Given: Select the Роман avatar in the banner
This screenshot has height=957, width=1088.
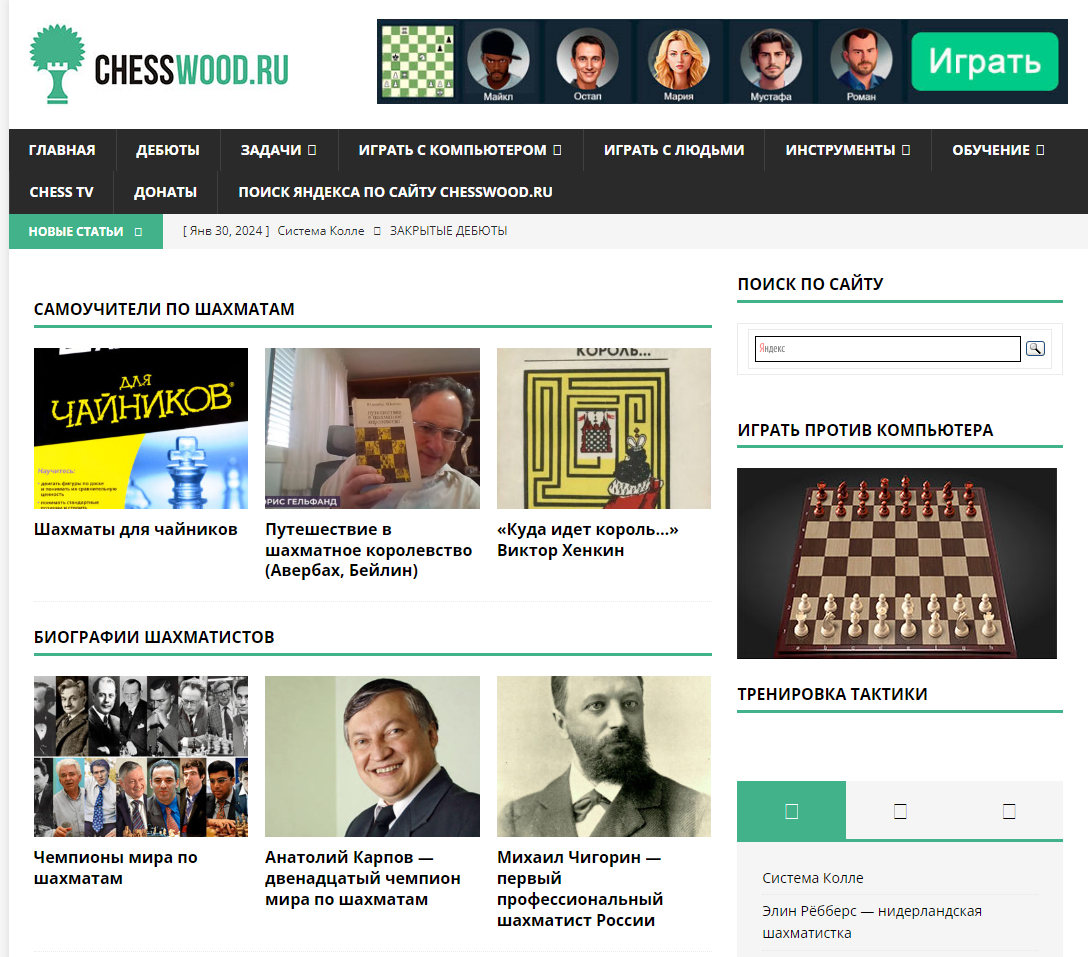Looking at the screenshot, I should pyautogui.click(x=861, y=64).
